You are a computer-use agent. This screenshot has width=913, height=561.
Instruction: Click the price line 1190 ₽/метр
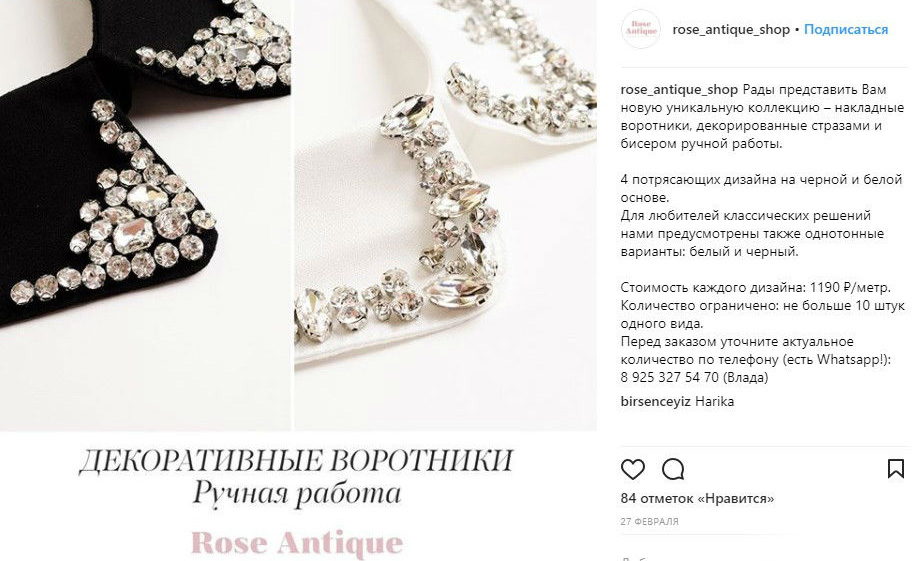(756, 288)
